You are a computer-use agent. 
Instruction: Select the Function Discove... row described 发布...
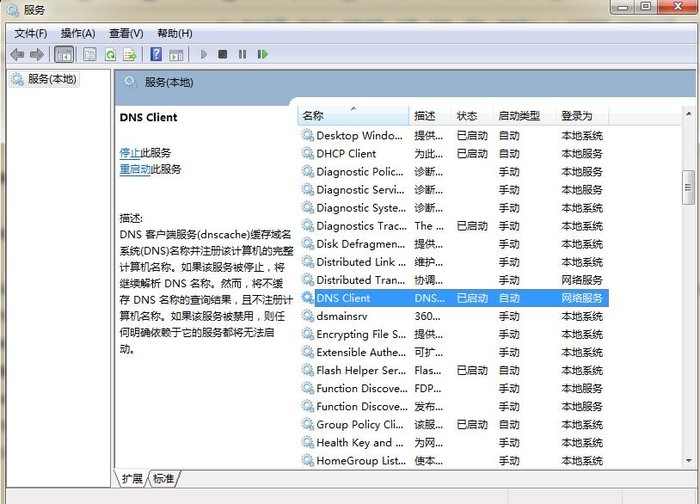[x=453, y=407]
